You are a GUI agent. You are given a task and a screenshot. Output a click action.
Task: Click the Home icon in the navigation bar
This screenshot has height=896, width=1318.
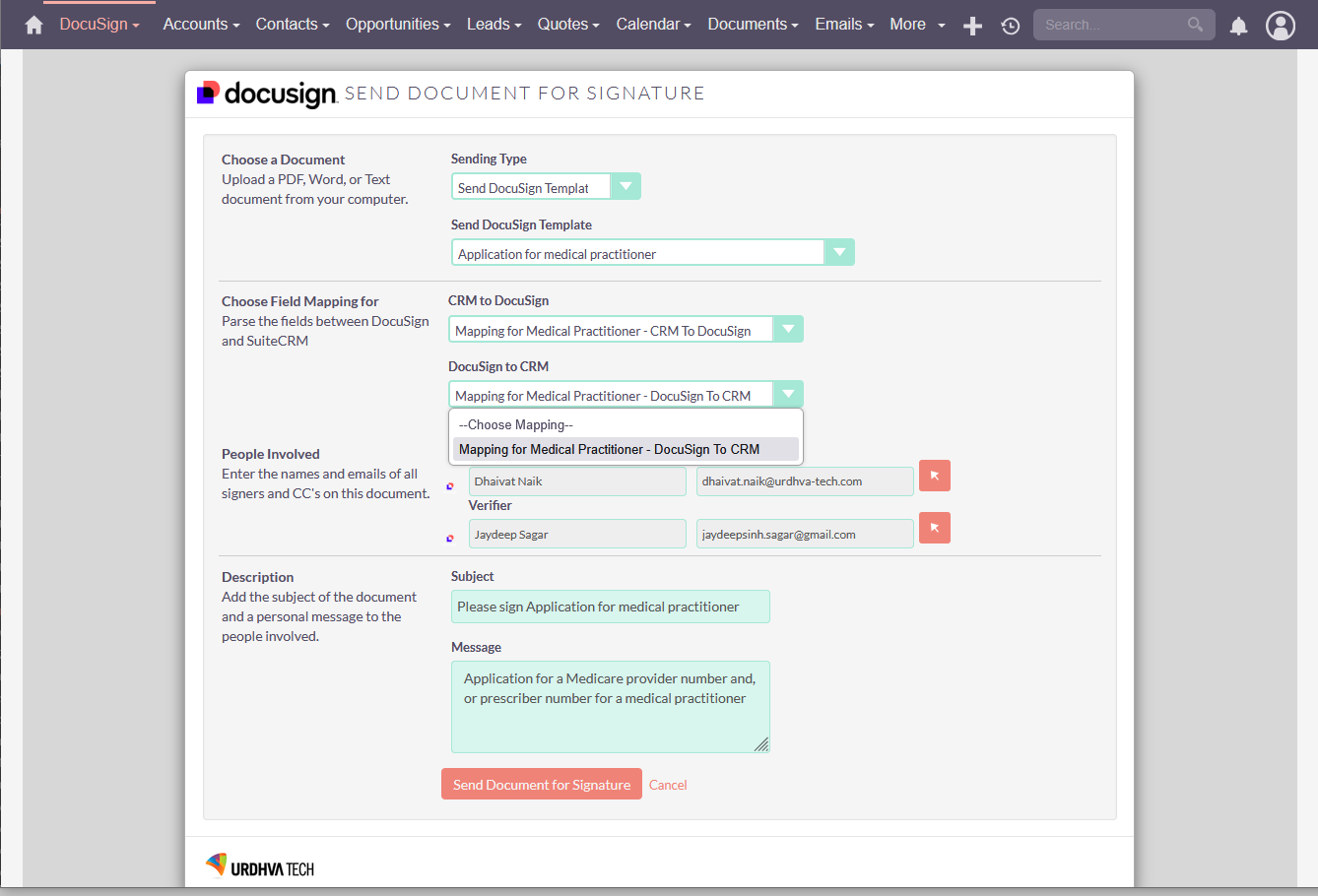click(x=34, y=24)
